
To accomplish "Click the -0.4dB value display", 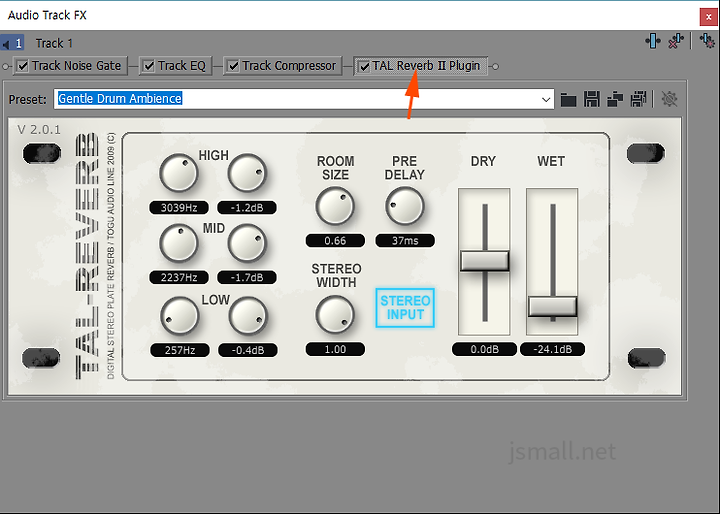I will point(248,350).
